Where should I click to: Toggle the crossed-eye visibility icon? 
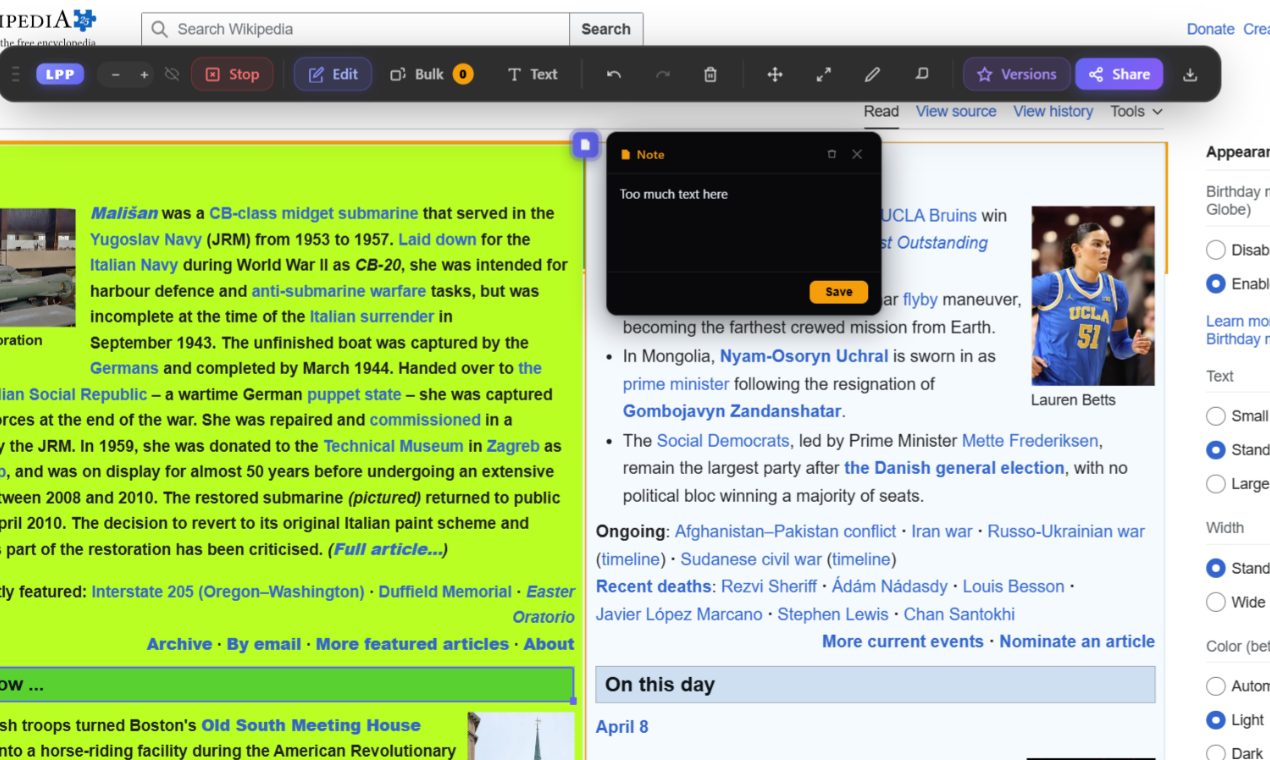(x=172, y=74)
